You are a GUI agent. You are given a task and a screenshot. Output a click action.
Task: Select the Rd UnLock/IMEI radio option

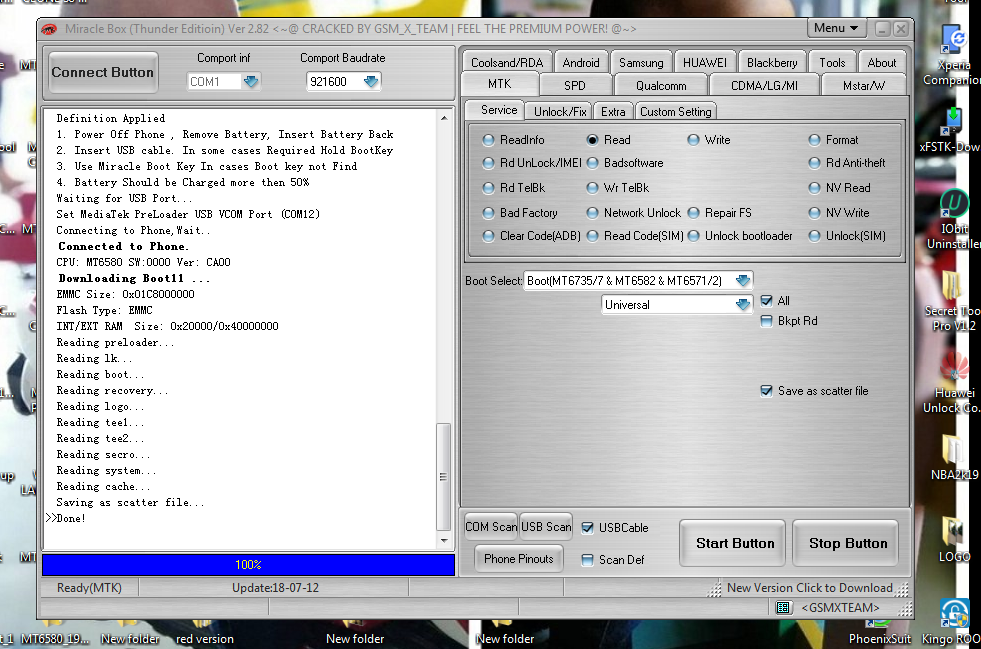coord(489,163)
